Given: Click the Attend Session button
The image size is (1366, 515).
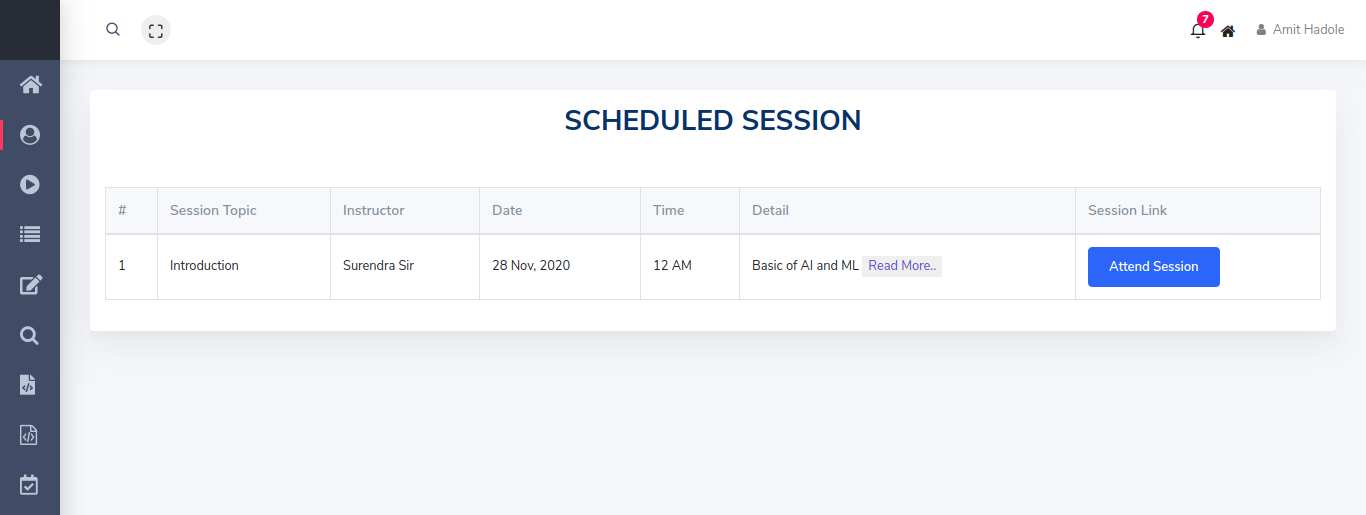Looking at the screenshot, I should pyautogui.click(x=1154, y=267).
